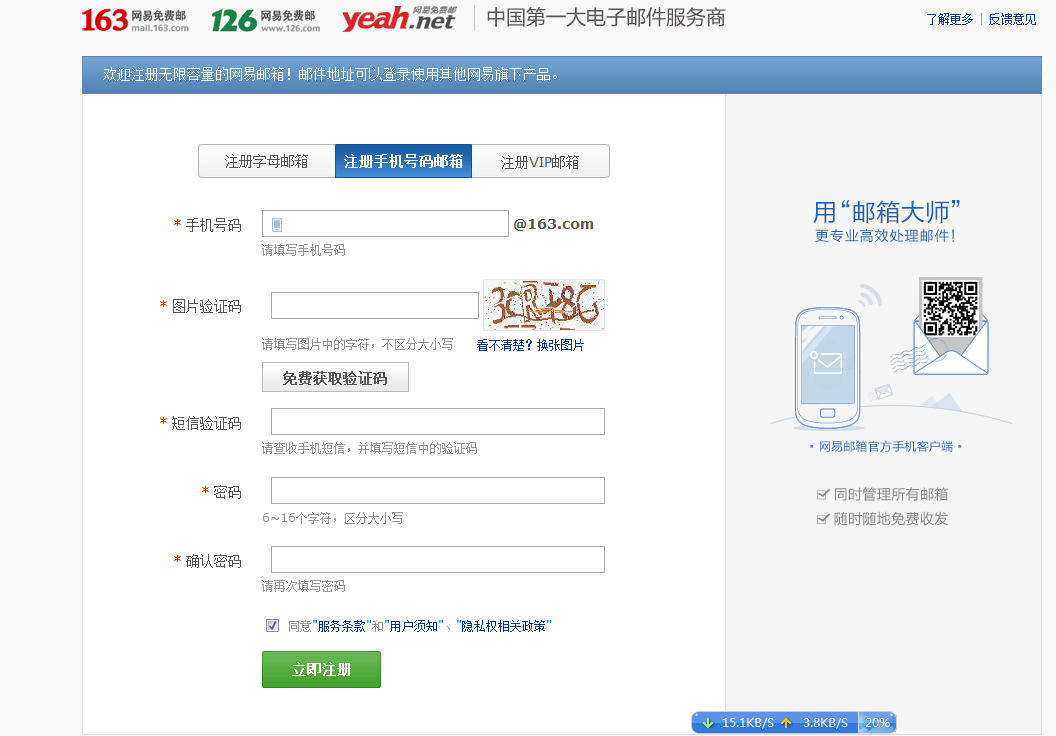Screen dimensions: 1056x736
Task: Click the 15.1KB/S download speed text
Action: [x=748, y=723]
